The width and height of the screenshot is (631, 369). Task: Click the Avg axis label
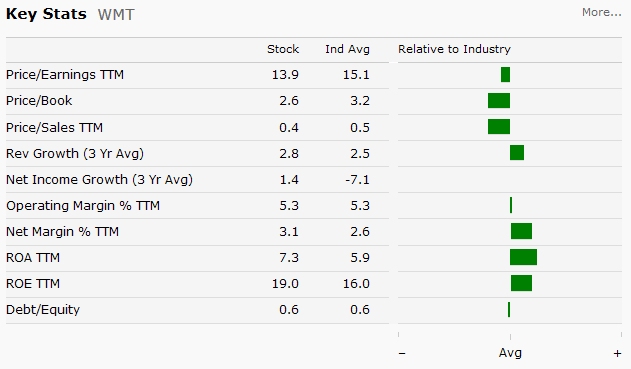(x=510, y=353)
